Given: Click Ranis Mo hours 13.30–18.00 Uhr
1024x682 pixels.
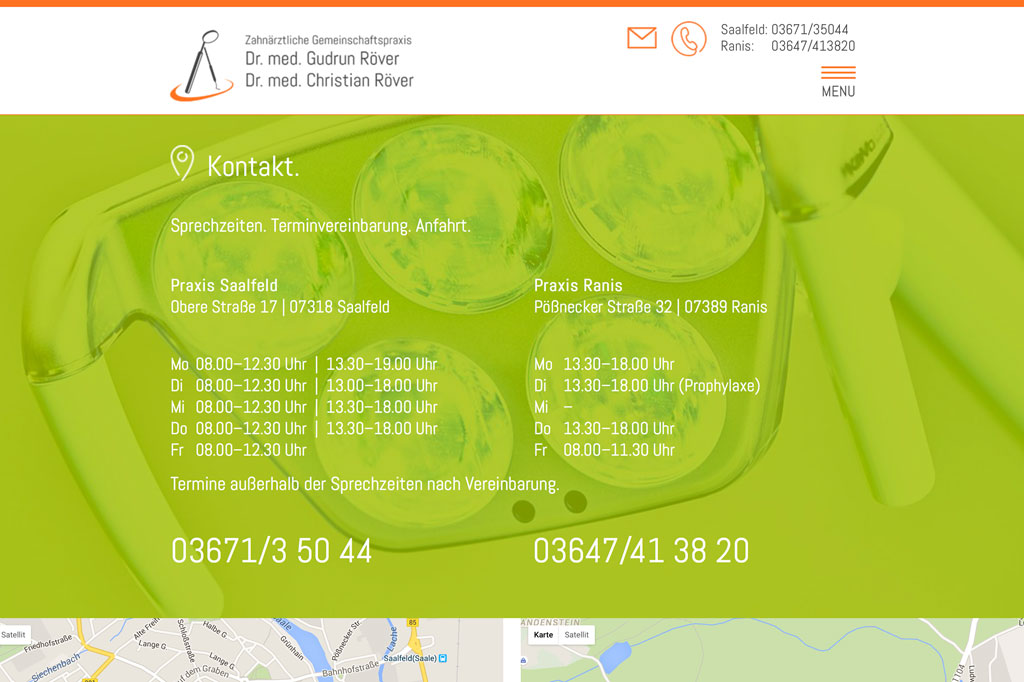Looking at the screenshot, I should click(x=619, y=364).
